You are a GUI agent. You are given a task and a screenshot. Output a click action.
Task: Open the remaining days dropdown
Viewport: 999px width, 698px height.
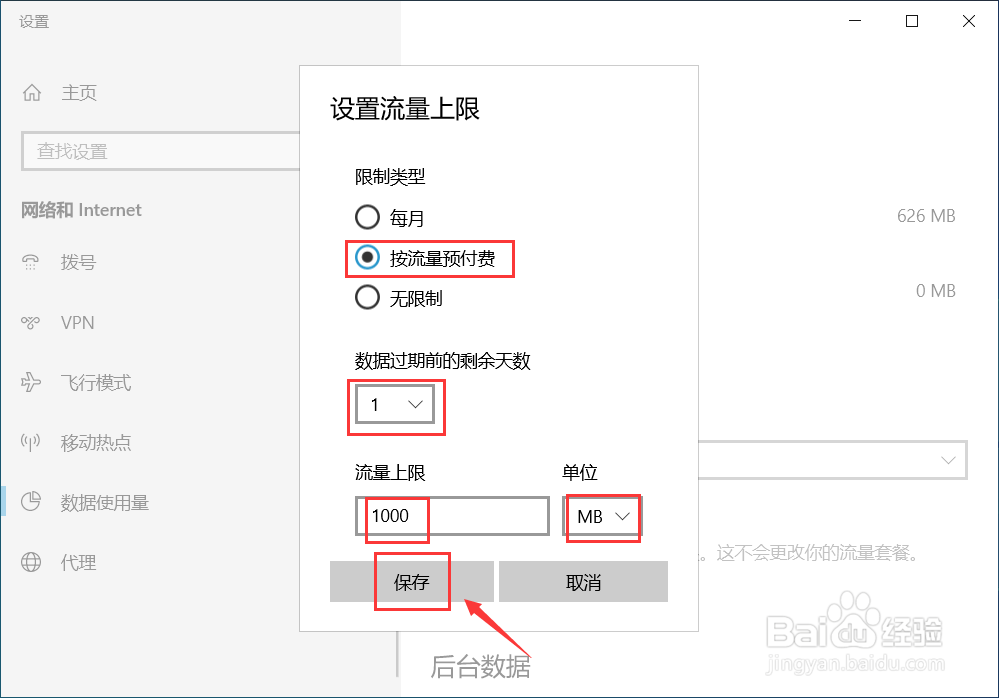point(395,404)
